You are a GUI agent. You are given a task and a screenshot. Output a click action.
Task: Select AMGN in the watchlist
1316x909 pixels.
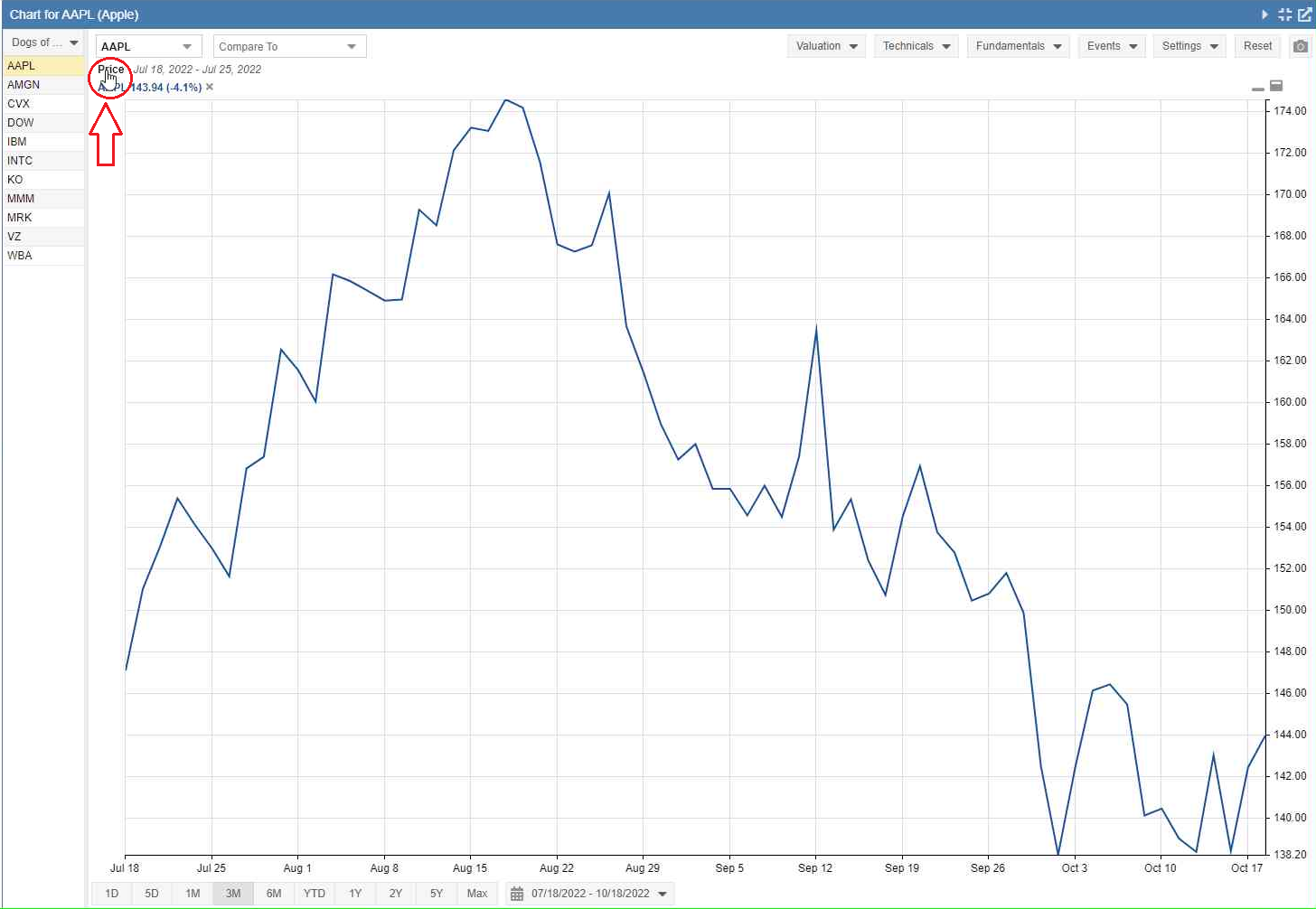pos(43,85)
